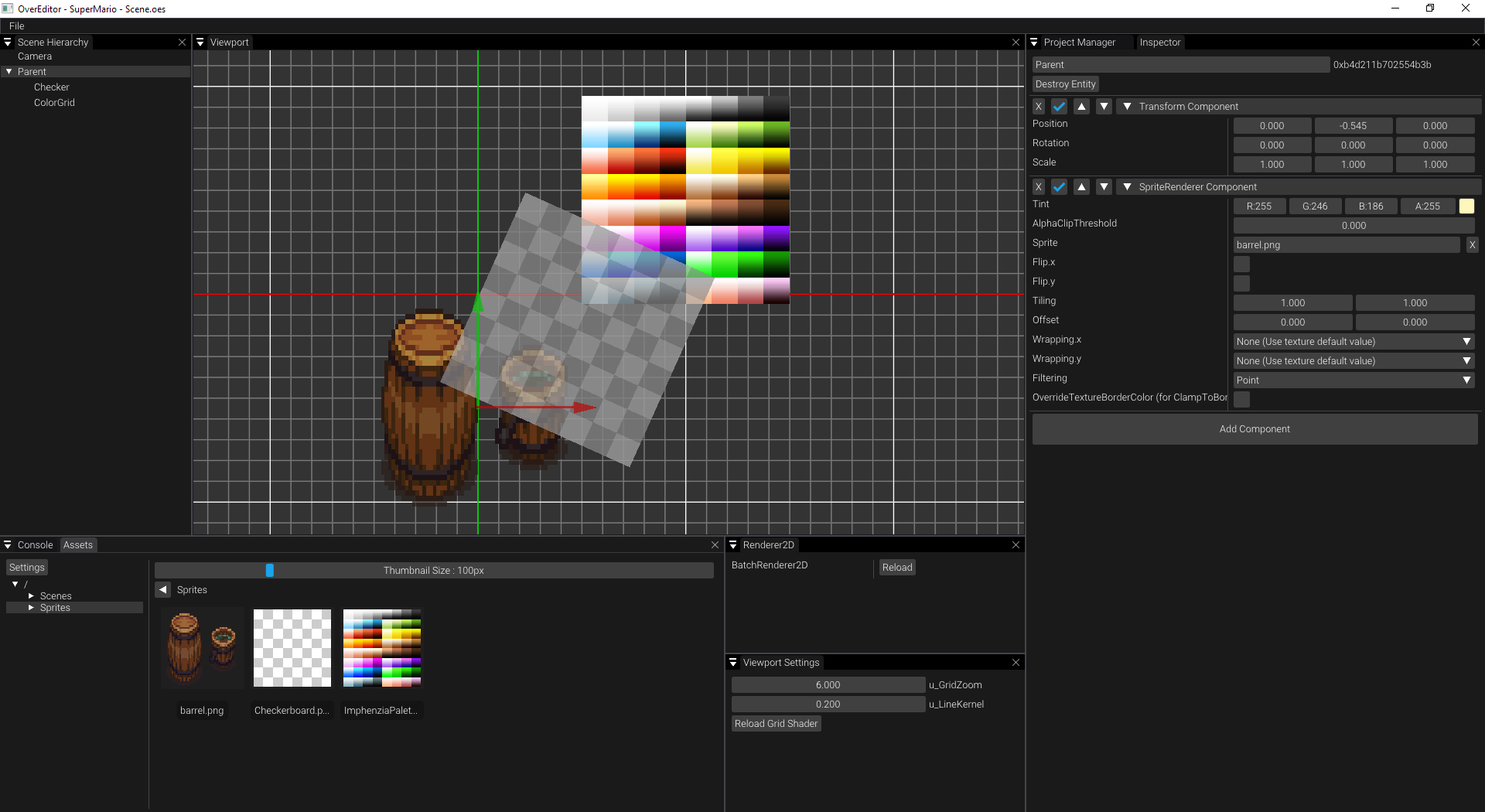This screenshot has height=812, width=1485.
Task: Click the Add Component button
Action: pos(1255,428)
